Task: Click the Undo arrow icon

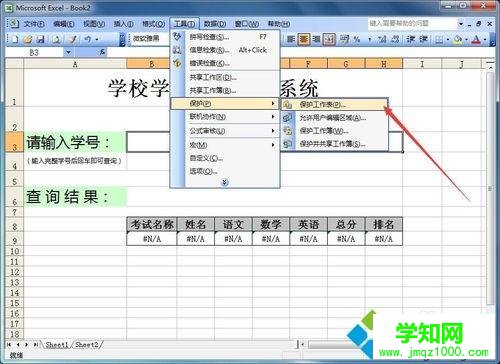Action: (88, 39)
